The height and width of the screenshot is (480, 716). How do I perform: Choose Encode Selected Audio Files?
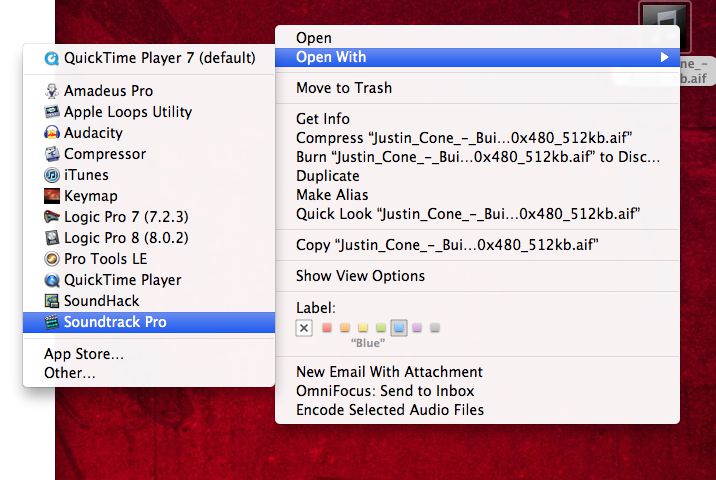click(x=477, y=410)
